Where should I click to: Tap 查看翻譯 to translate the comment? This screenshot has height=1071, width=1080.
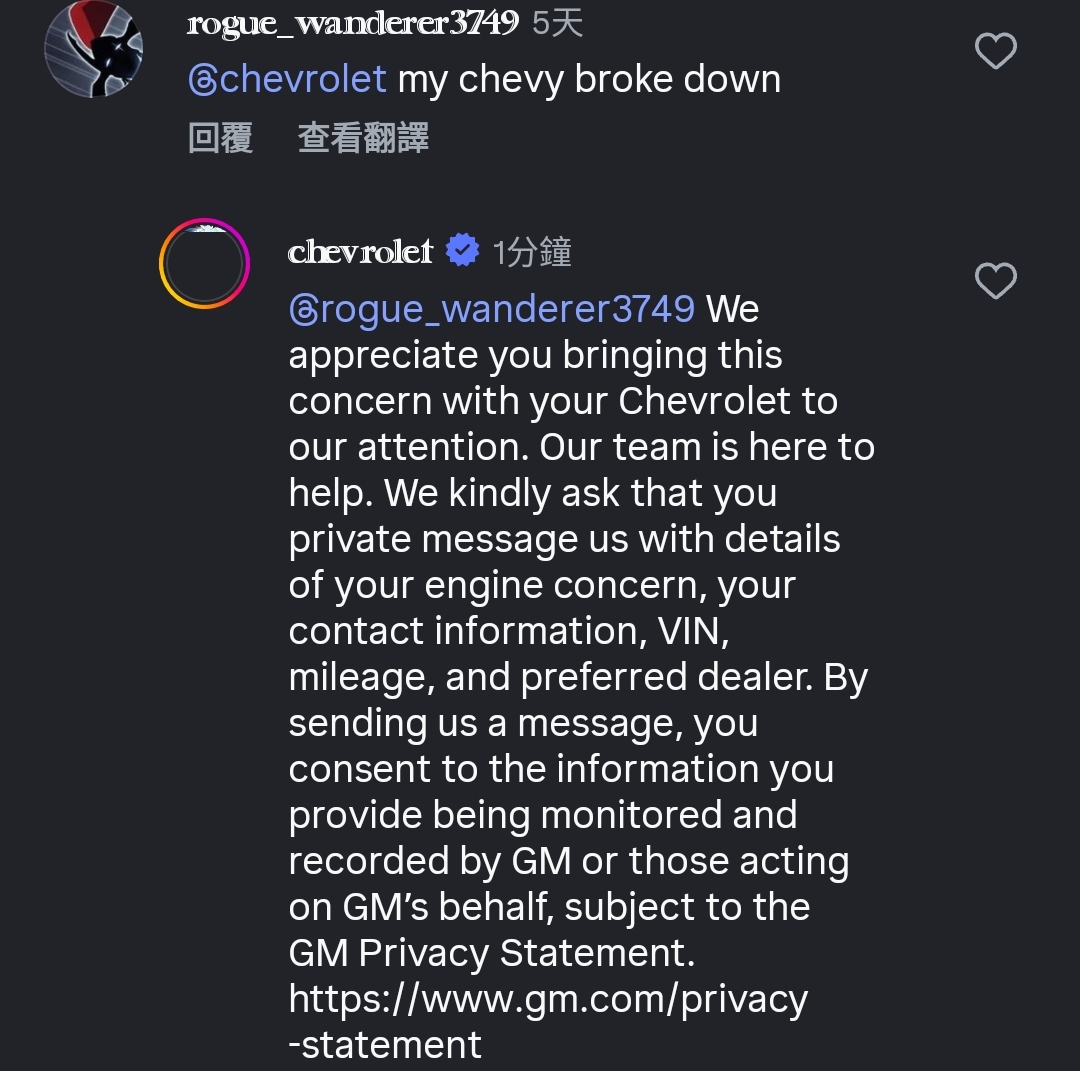(363, 138)
